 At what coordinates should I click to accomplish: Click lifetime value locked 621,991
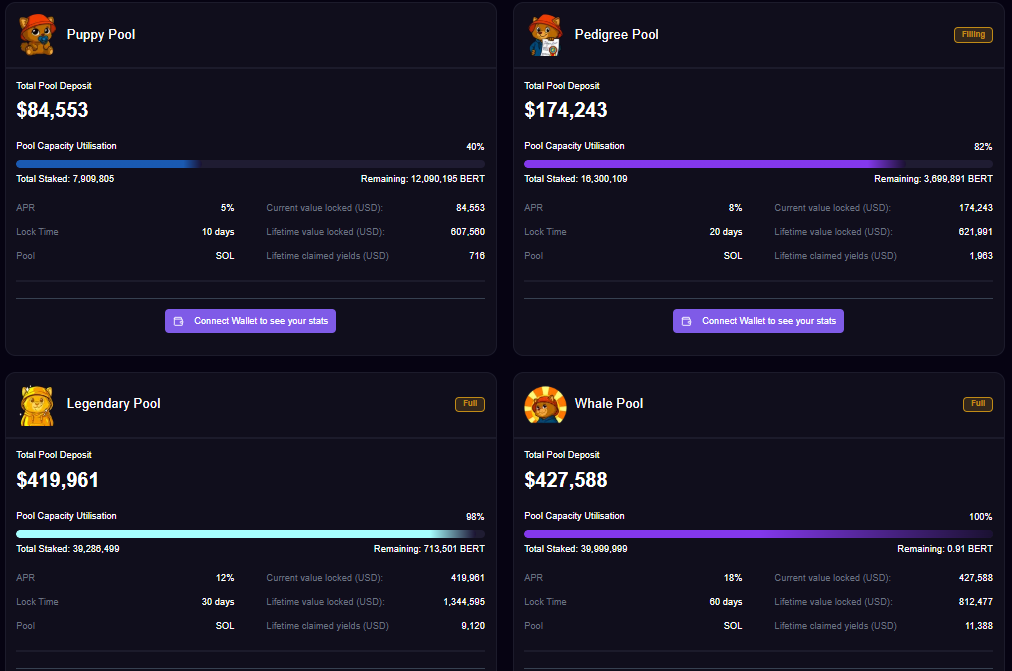tap(975, 232)
